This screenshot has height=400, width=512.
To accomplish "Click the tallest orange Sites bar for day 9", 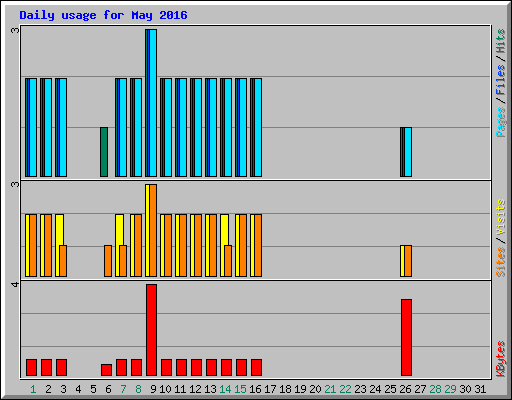I will coord(153,230).
